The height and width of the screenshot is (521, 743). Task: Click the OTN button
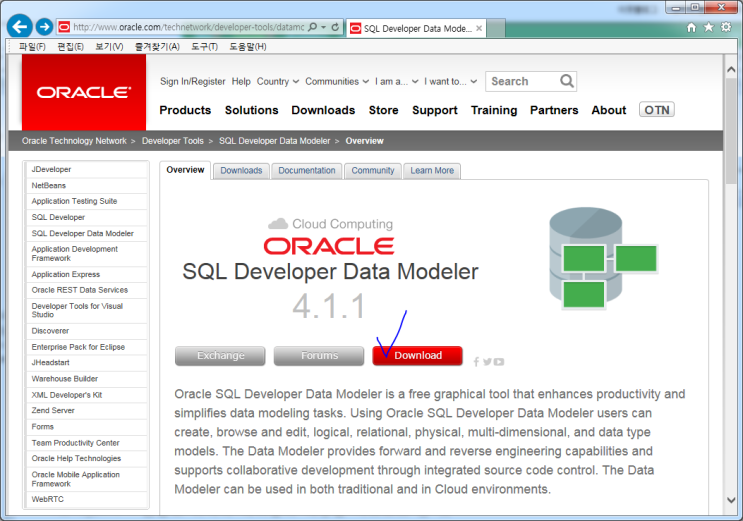click(x=657, y=110)
